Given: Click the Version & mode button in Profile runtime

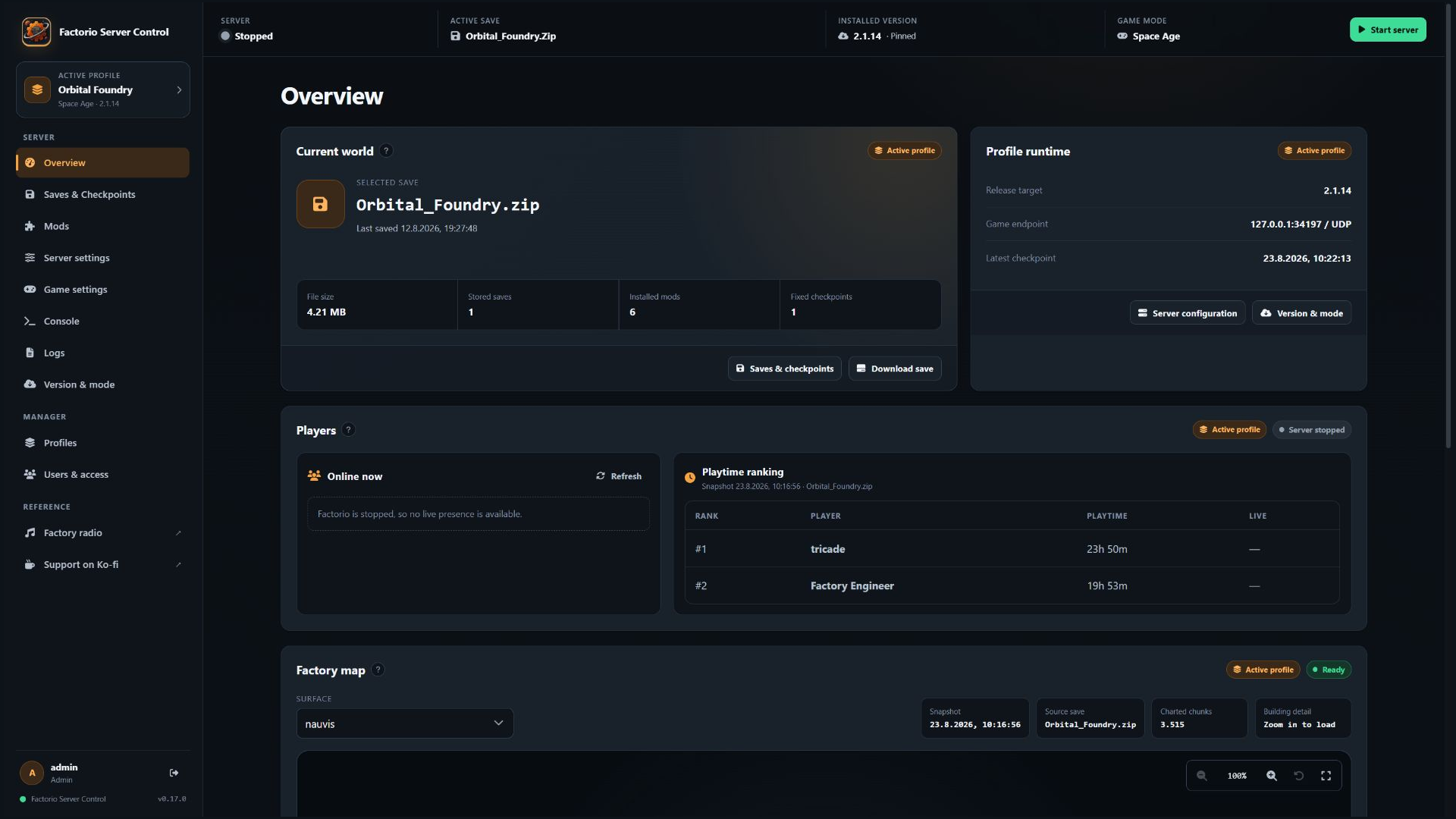Looking at the screenshot, I should coord(1301,313).
